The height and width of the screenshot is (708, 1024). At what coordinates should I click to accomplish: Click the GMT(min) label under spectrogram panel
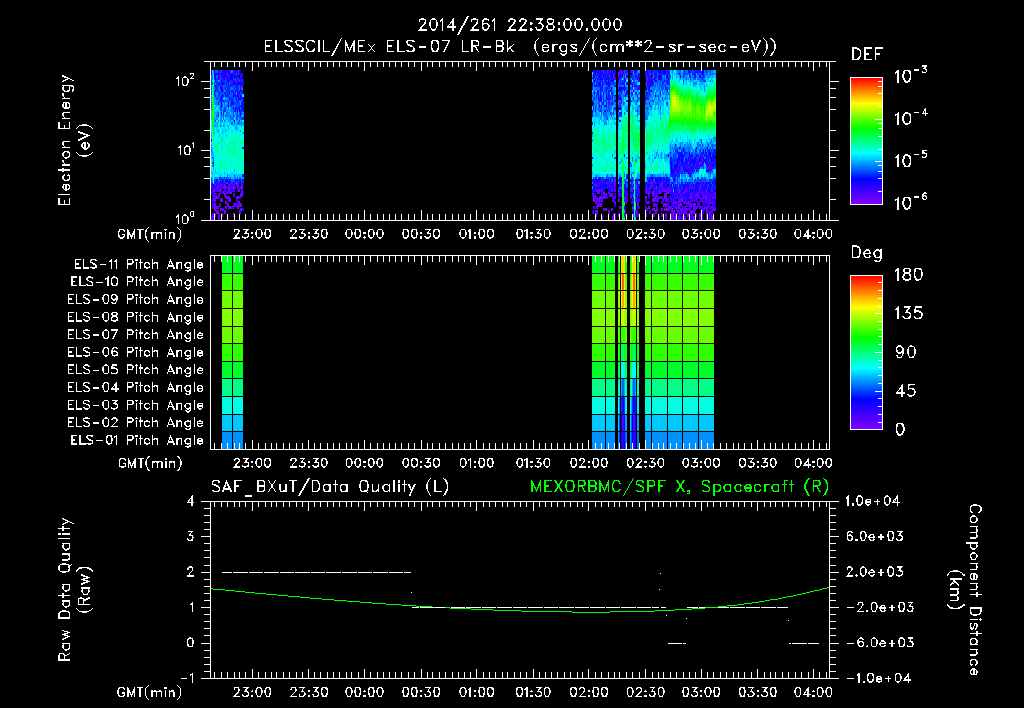150,234
